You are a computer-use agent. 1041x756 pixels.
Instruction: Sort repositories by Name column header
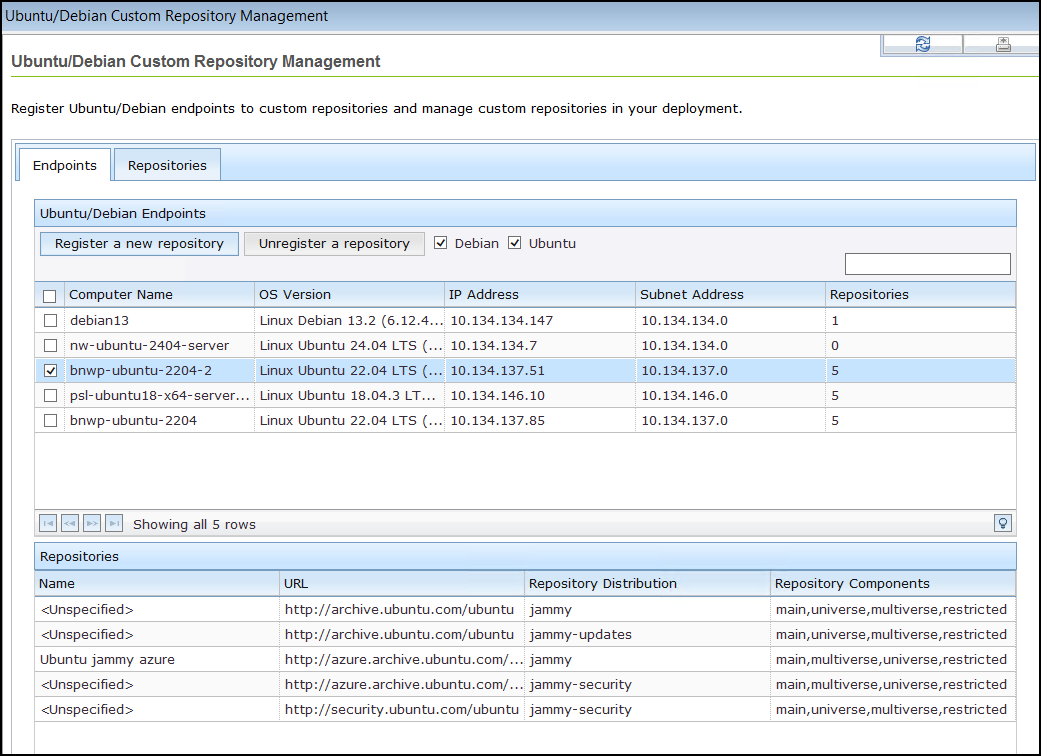coord(157,583)
